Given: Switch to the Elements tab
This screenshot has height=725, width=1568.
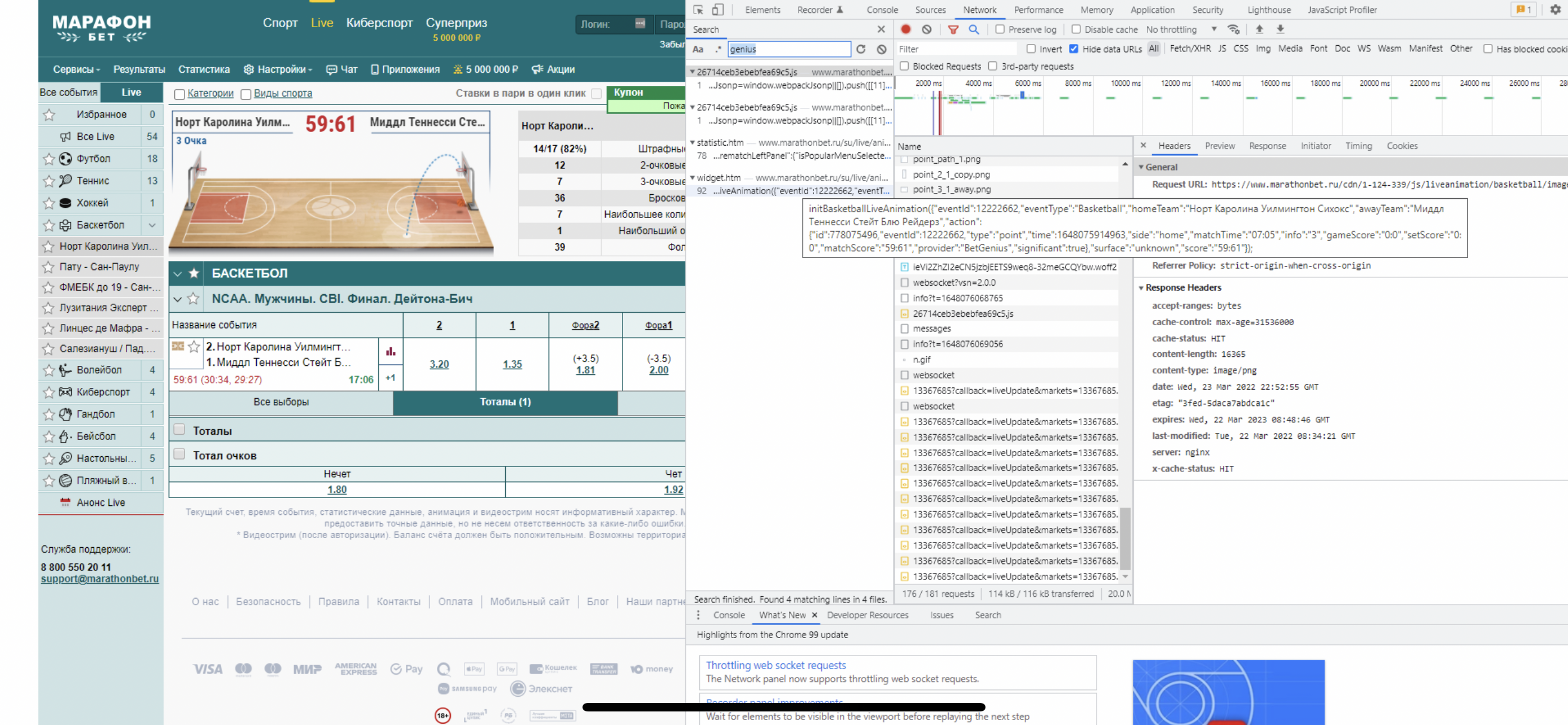Looking at the screenshot, I should (x=762, y=10).
